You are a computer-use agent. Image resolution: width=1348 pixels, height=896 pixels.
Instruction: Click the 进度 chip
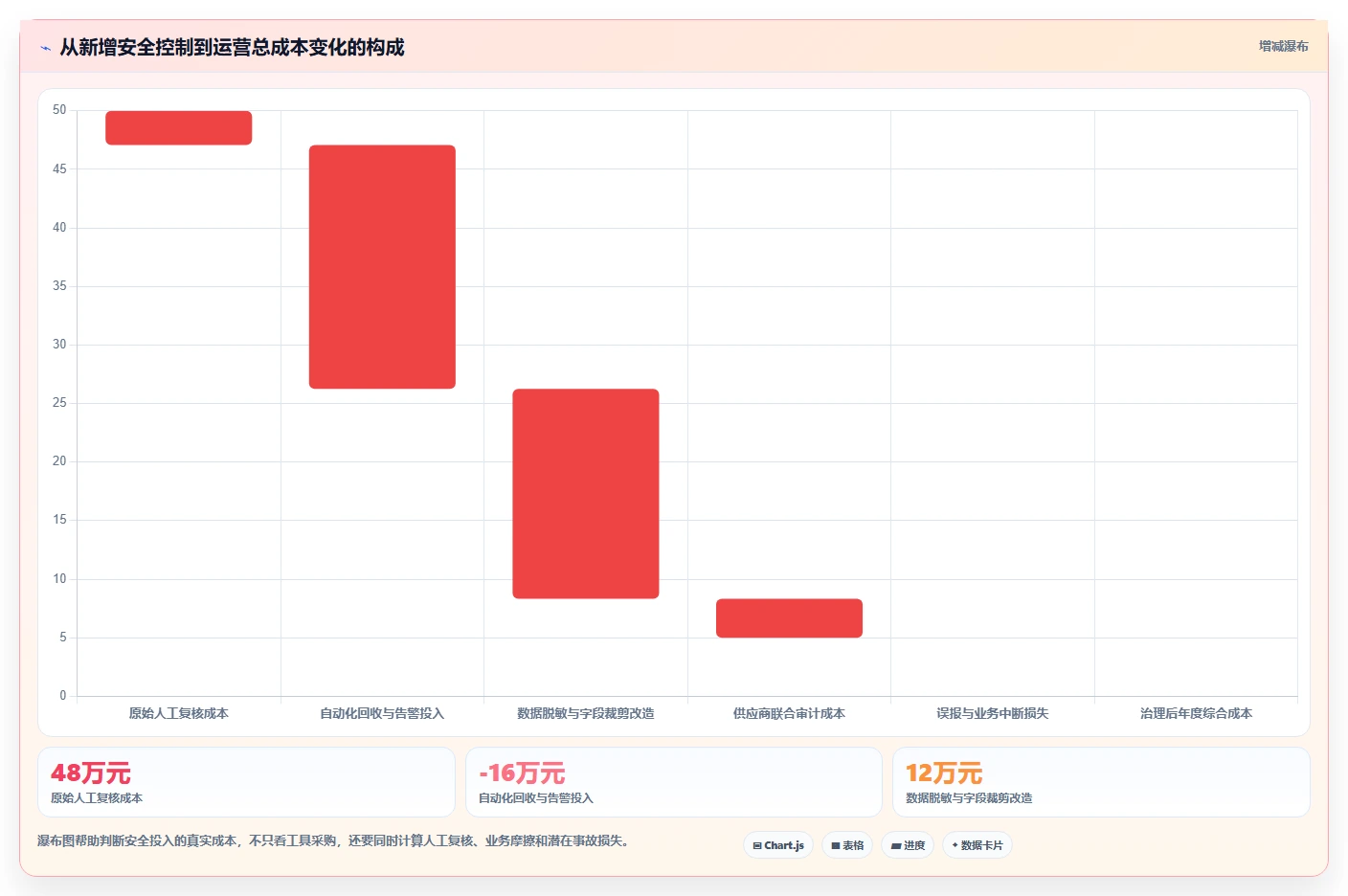point(908,845)
